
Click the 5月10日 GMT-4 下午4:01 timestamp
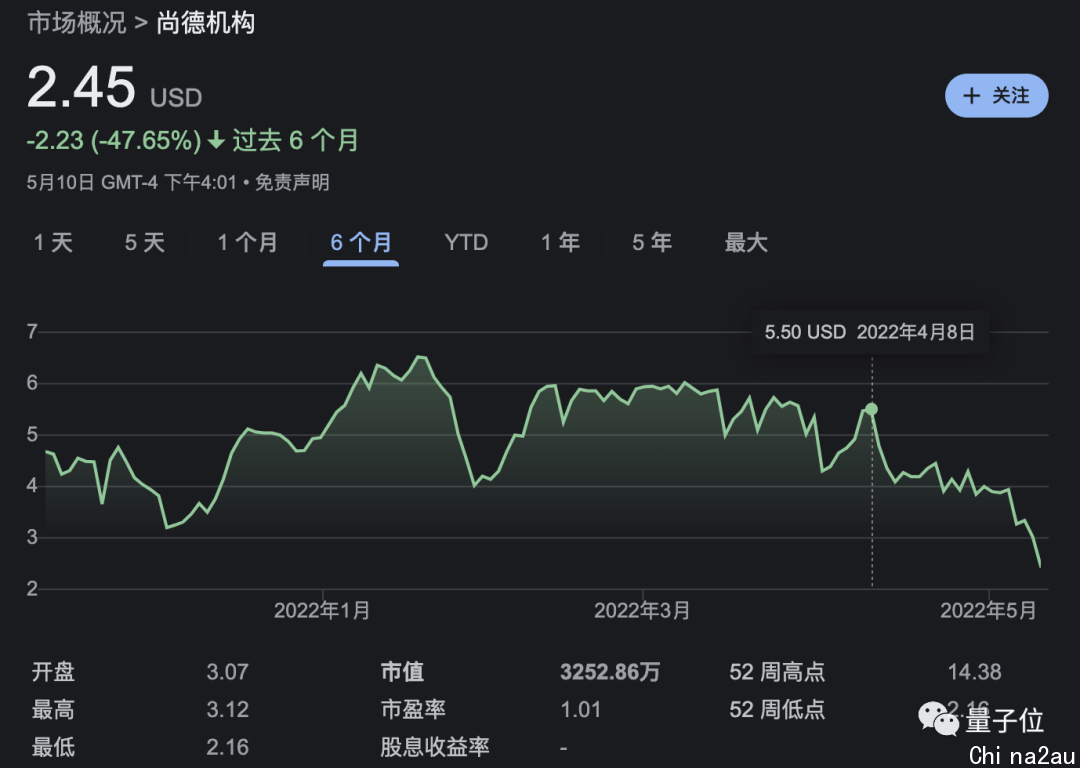[132, 183]
